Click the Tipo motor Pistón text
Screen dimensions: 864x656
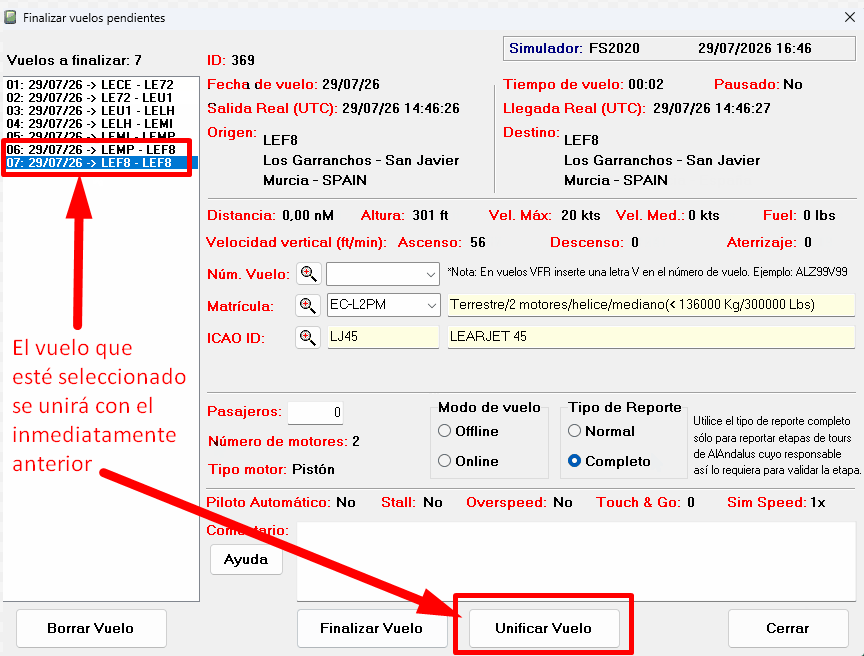(x=271, y=469)
